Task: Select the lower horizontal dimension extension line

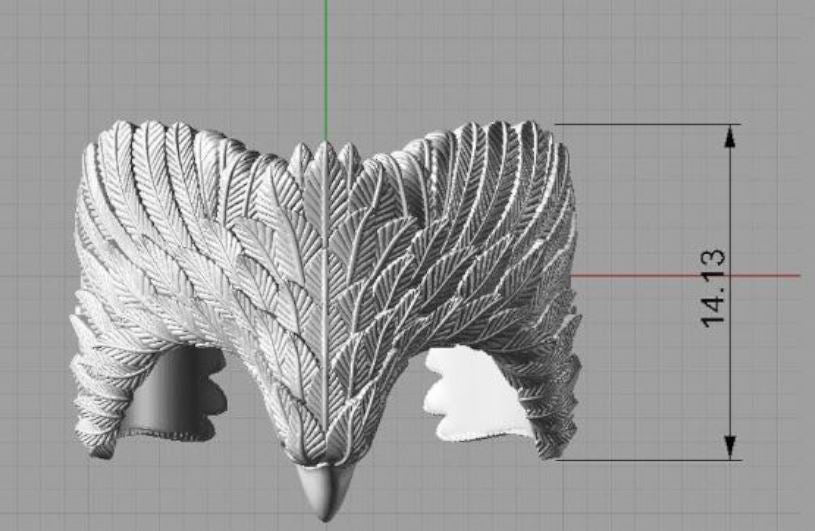Action: (650, 460)
